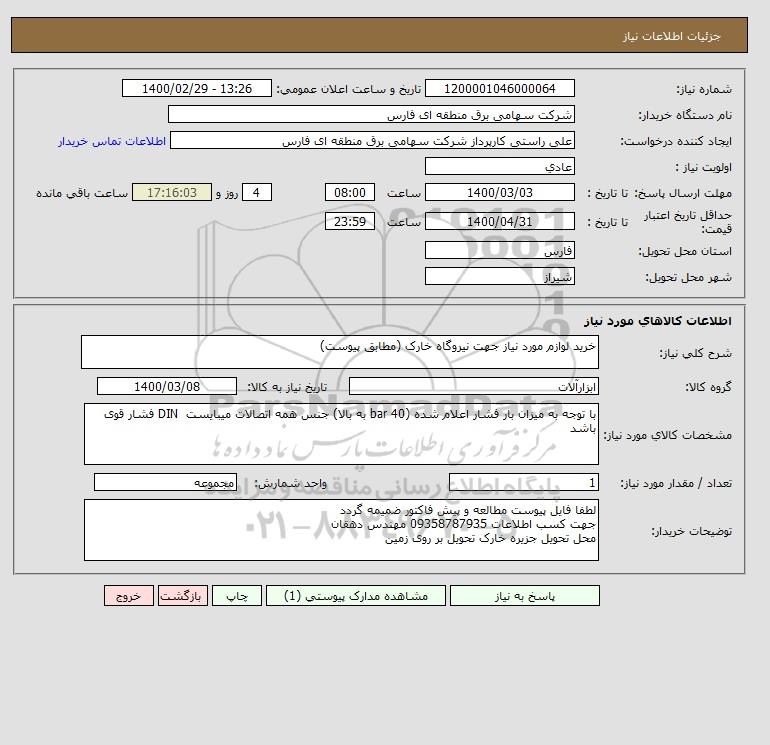This screenshot has height=745, width=770.
Task: Click the اولویت نیاز label
Action: 704,167
